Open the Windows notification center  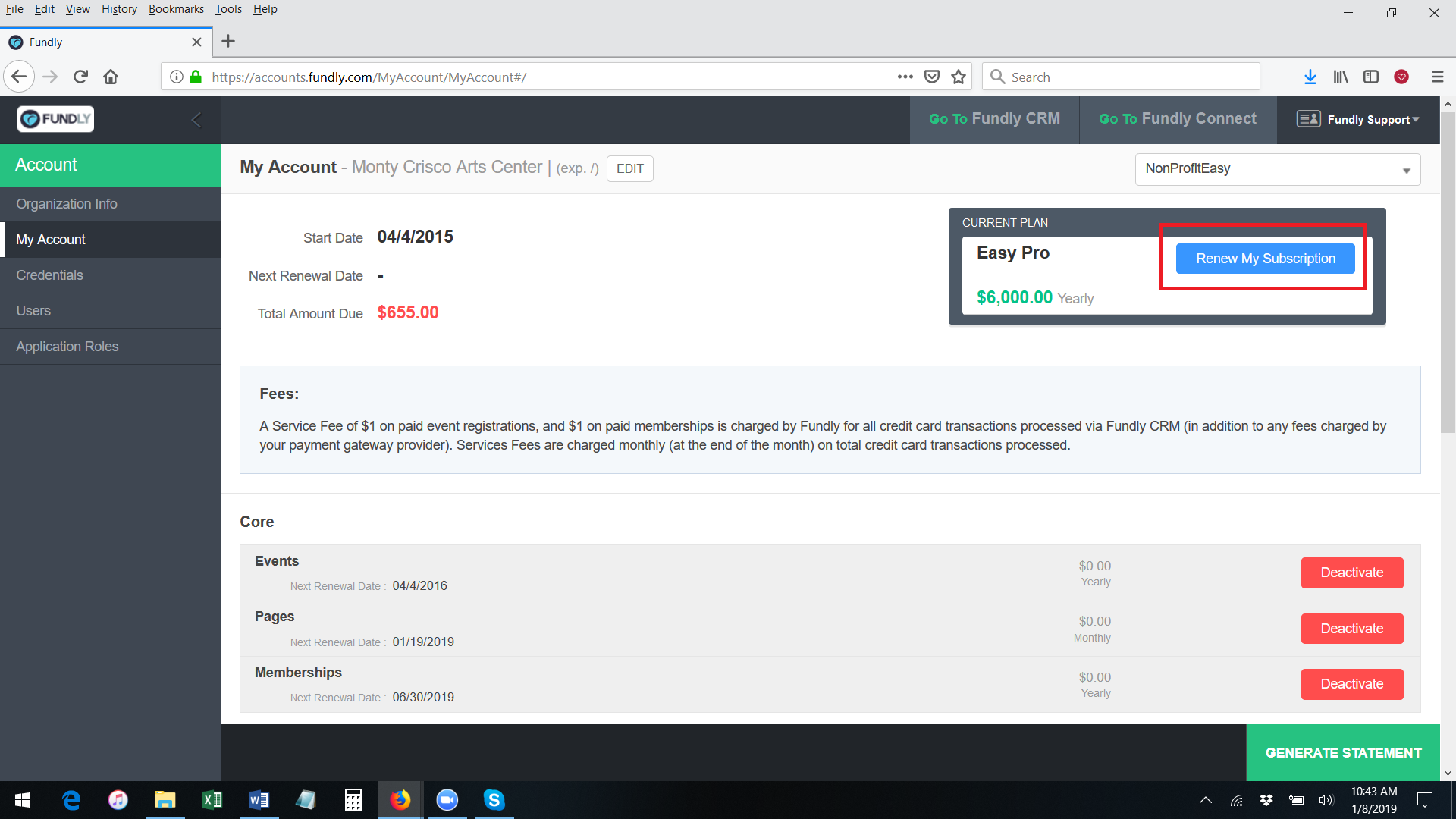pos(1425,800)
